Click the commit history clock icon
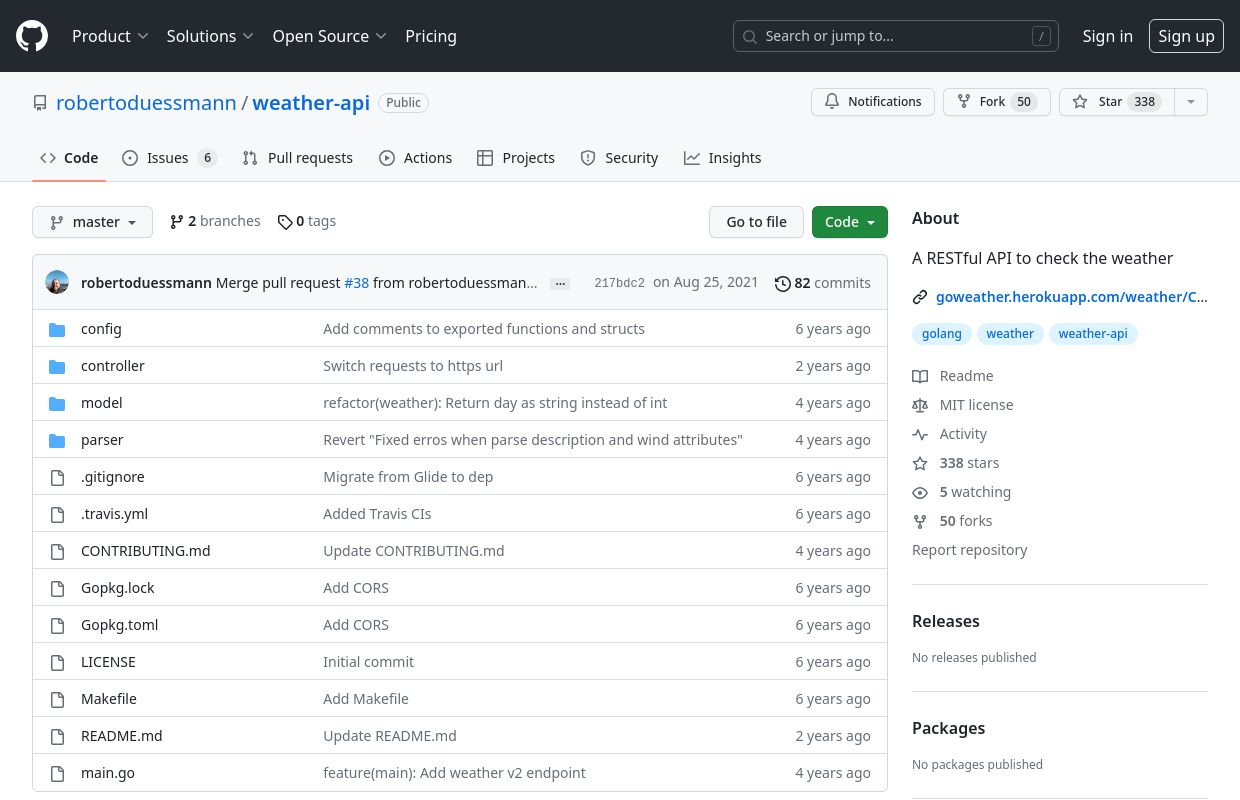This screenshot has height=800, width=1240. point(783,283)
